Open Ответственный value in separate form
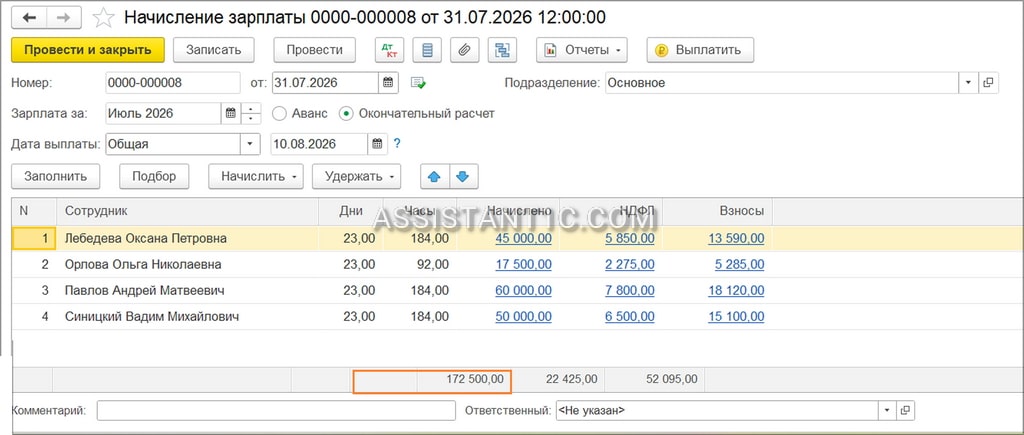Viewport: 1024px width, 435px height. 905,410
